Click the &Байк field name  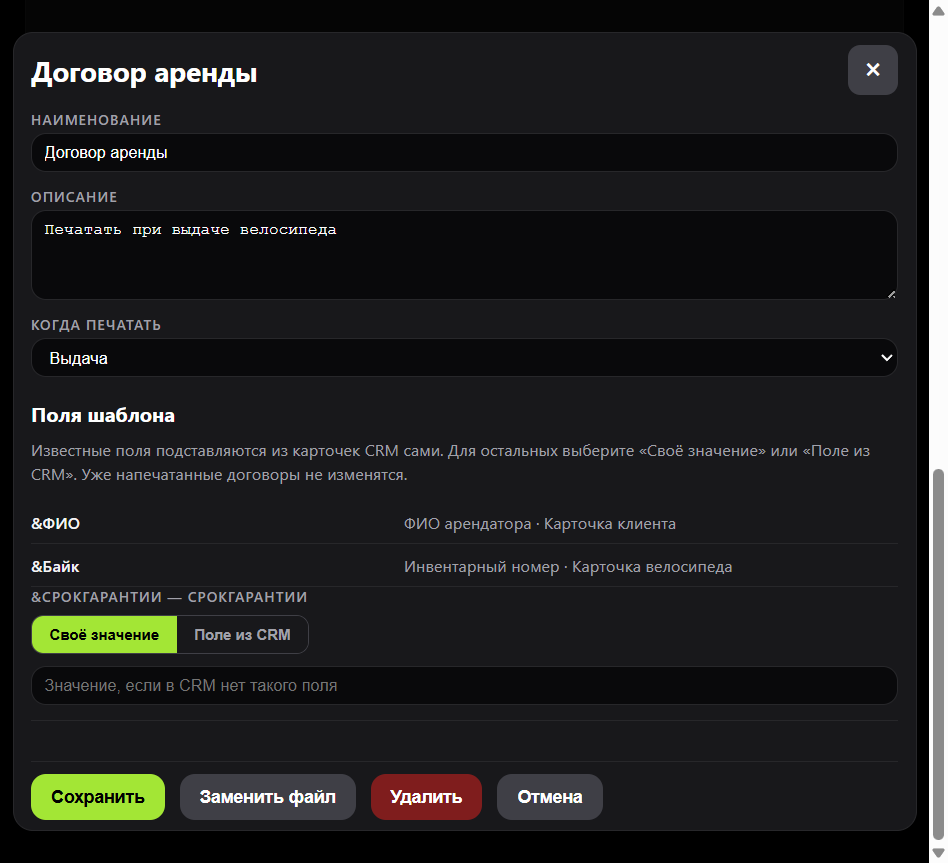(55, 567)
